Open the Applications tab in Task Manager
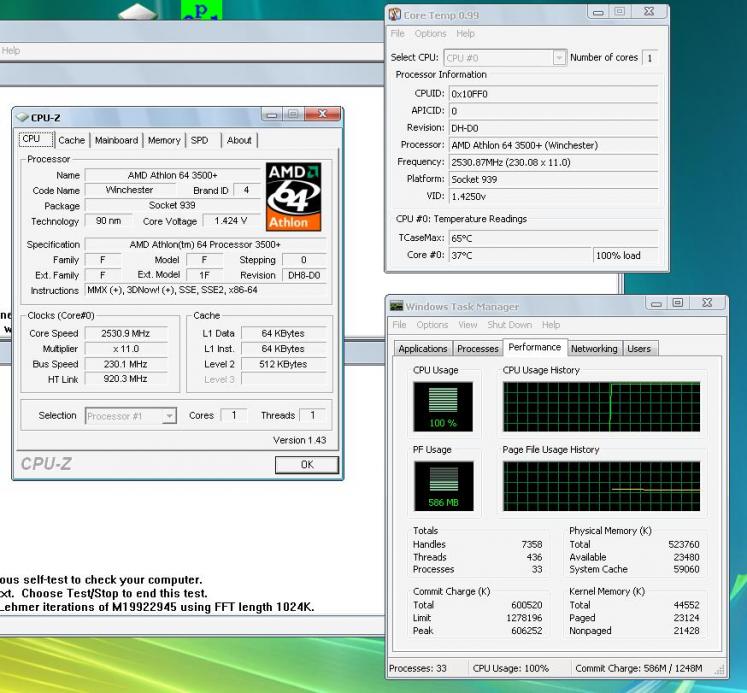 [423, 349]
